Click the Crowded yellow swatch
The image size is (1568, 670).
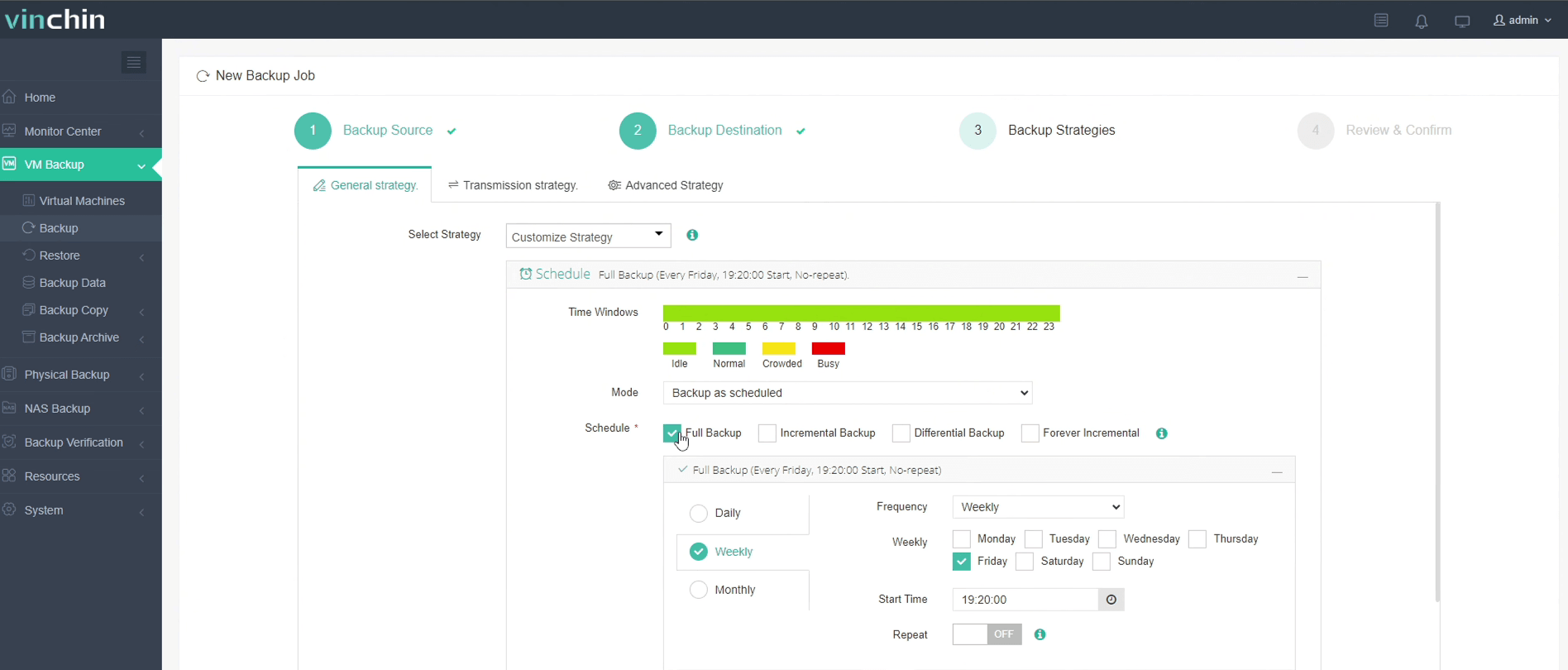tap(779, 348)
